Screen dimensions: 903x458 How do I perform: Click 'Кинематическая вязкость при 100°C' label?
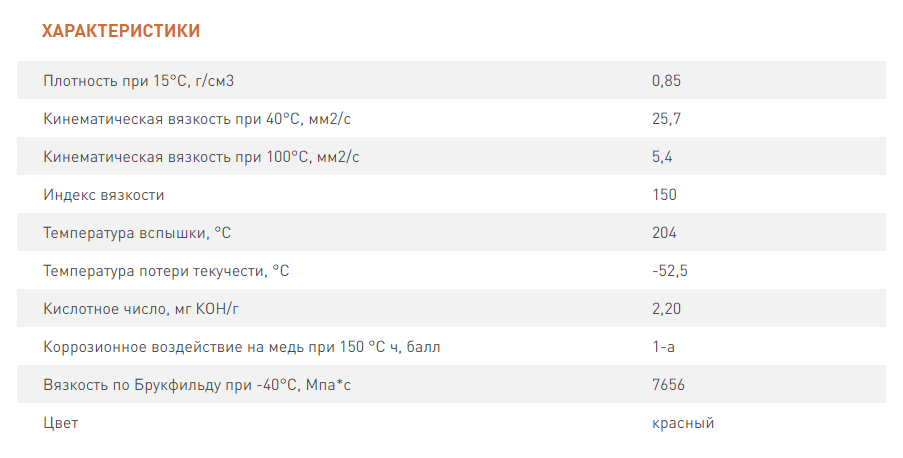[x=201, y=157]
